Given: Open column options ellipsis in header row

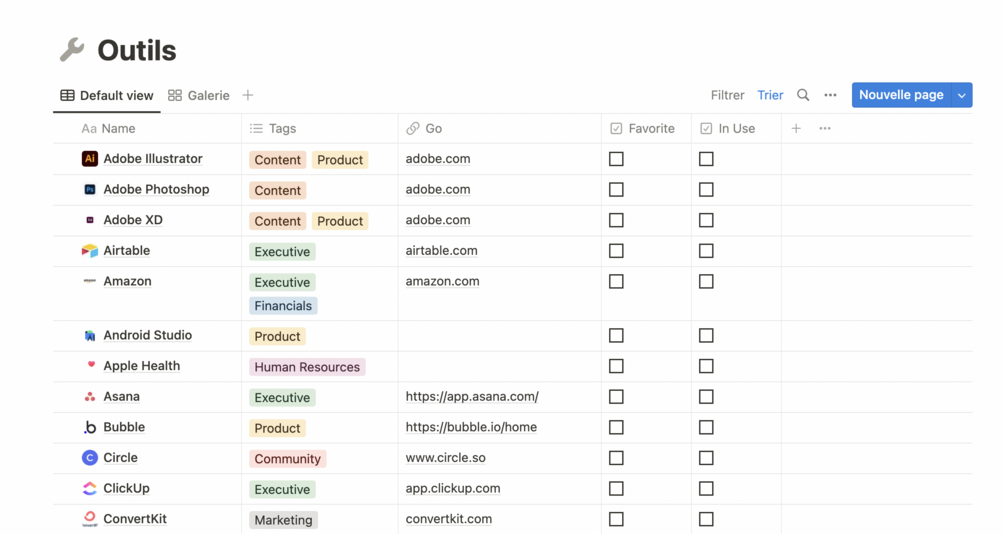Looking at the screenshot, I should 825,128.
